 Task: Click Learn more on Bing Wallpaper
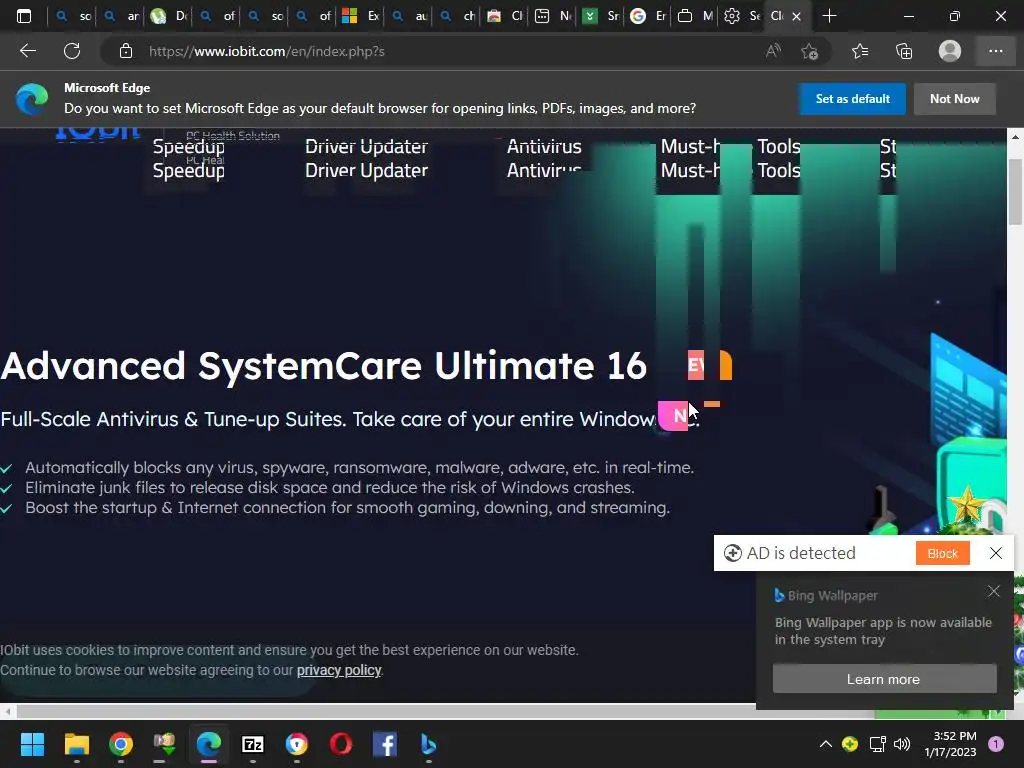(884, 679)
